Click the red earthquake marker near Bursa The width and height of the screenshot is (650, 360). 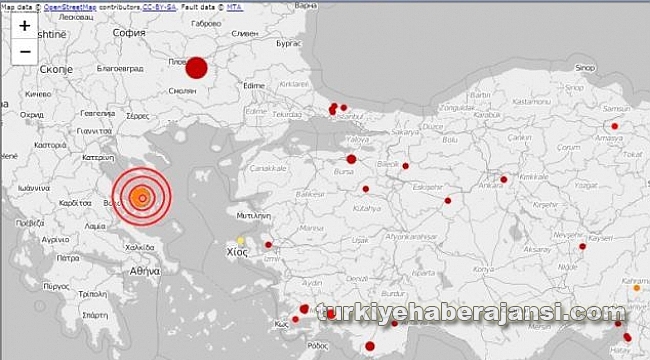click(351, 159)
